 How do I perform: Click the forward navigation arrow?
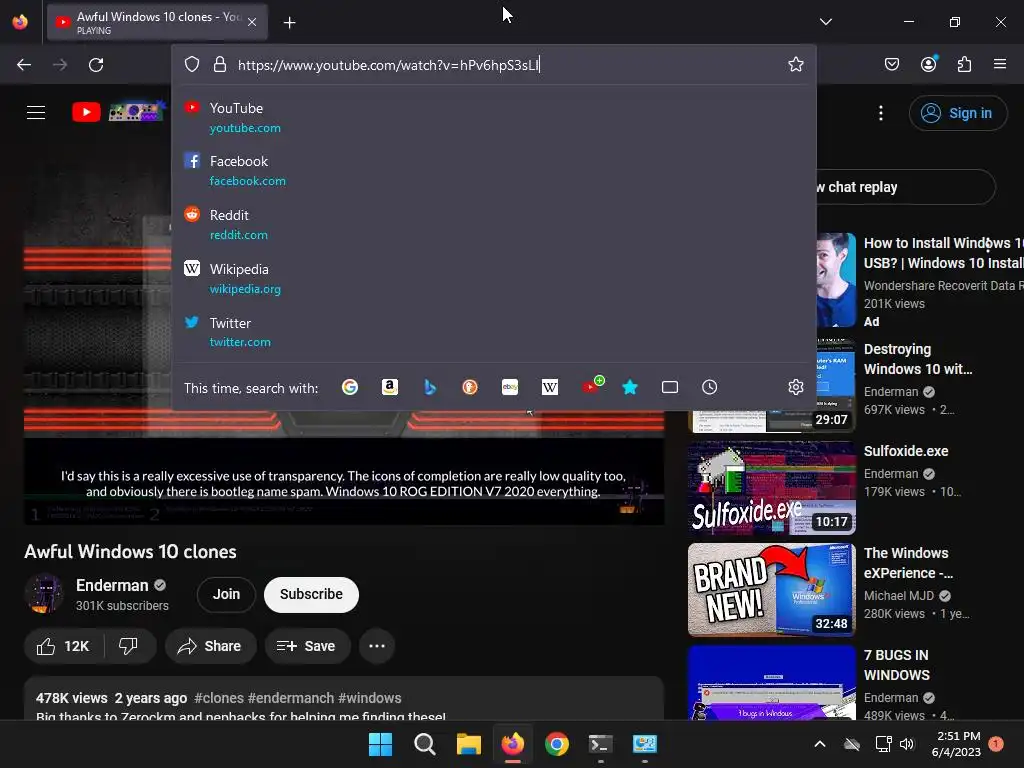point(60,65)
